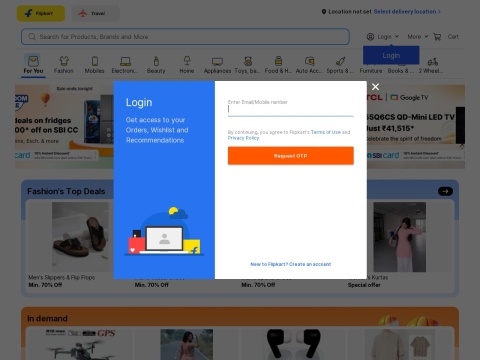The height and width of the screenshot is (360, 480).
Task: Click the Flipkart logo button
Action: pos(41,14)
